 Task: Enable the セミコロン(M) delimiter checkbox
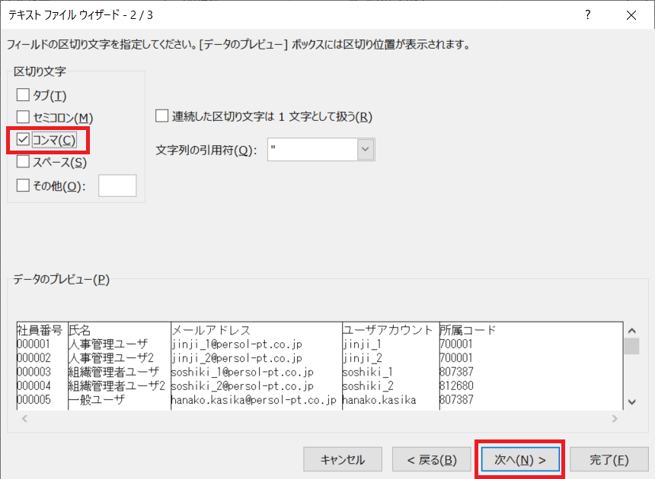pyautogui.click(x=23, y=117)
